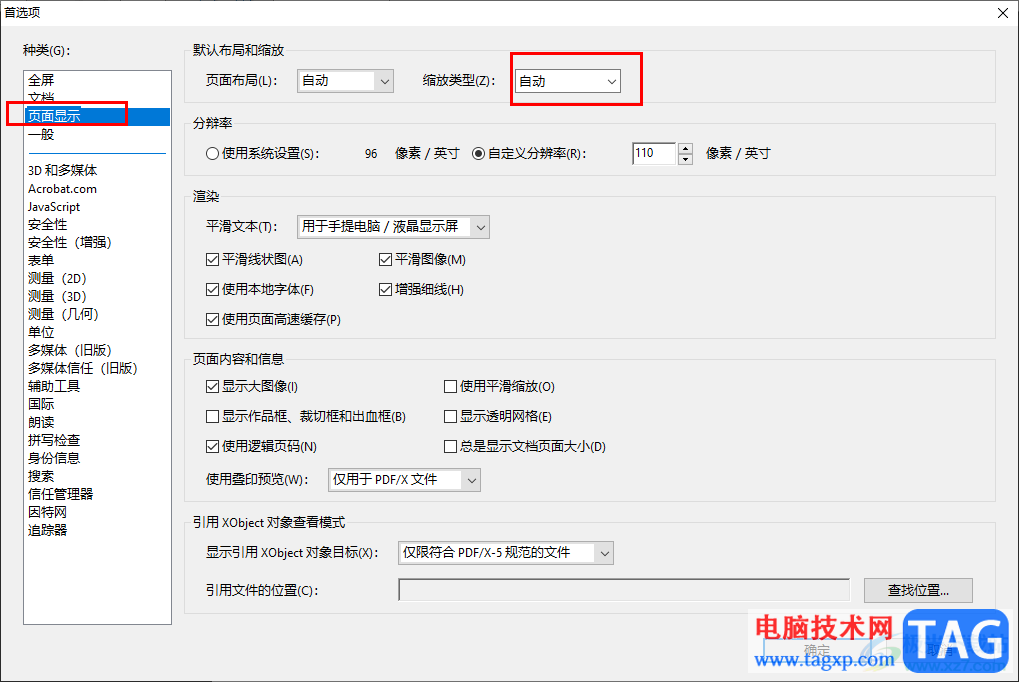Toggle 使用逻辑页码 checkbox

pos(213,447)
